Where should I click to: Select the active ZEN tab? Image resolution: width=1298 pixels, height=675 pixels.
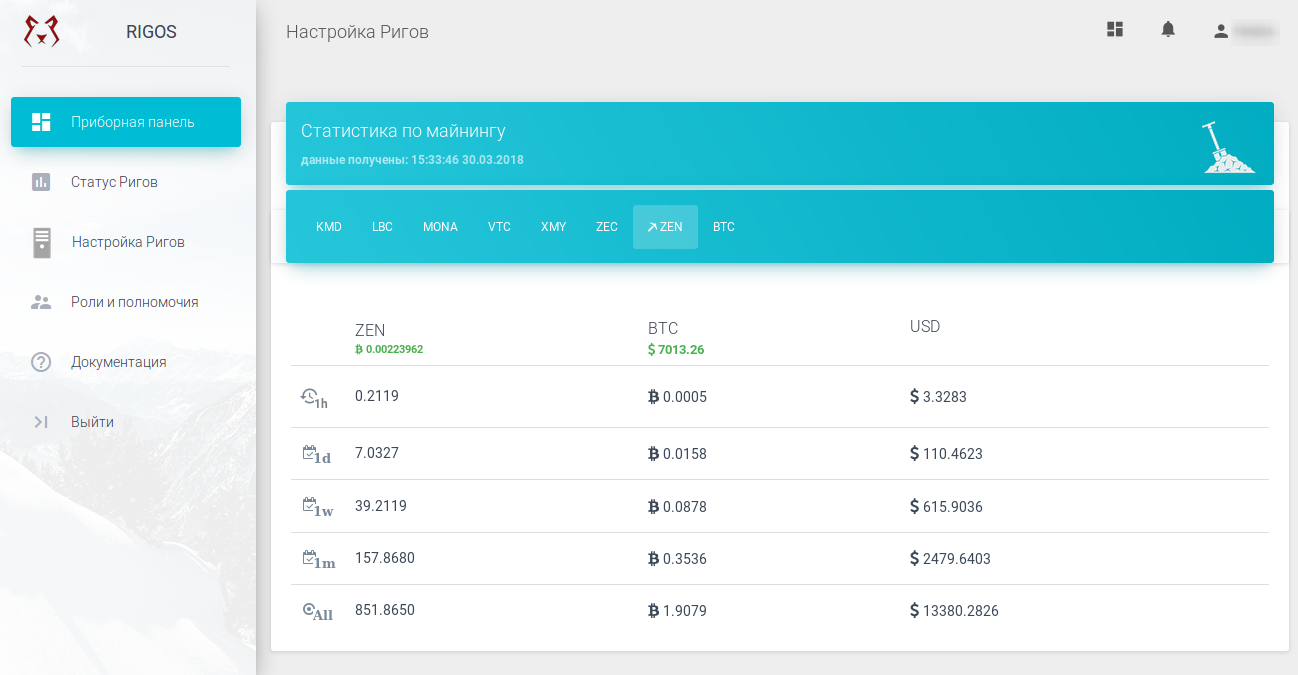[665, 227]
